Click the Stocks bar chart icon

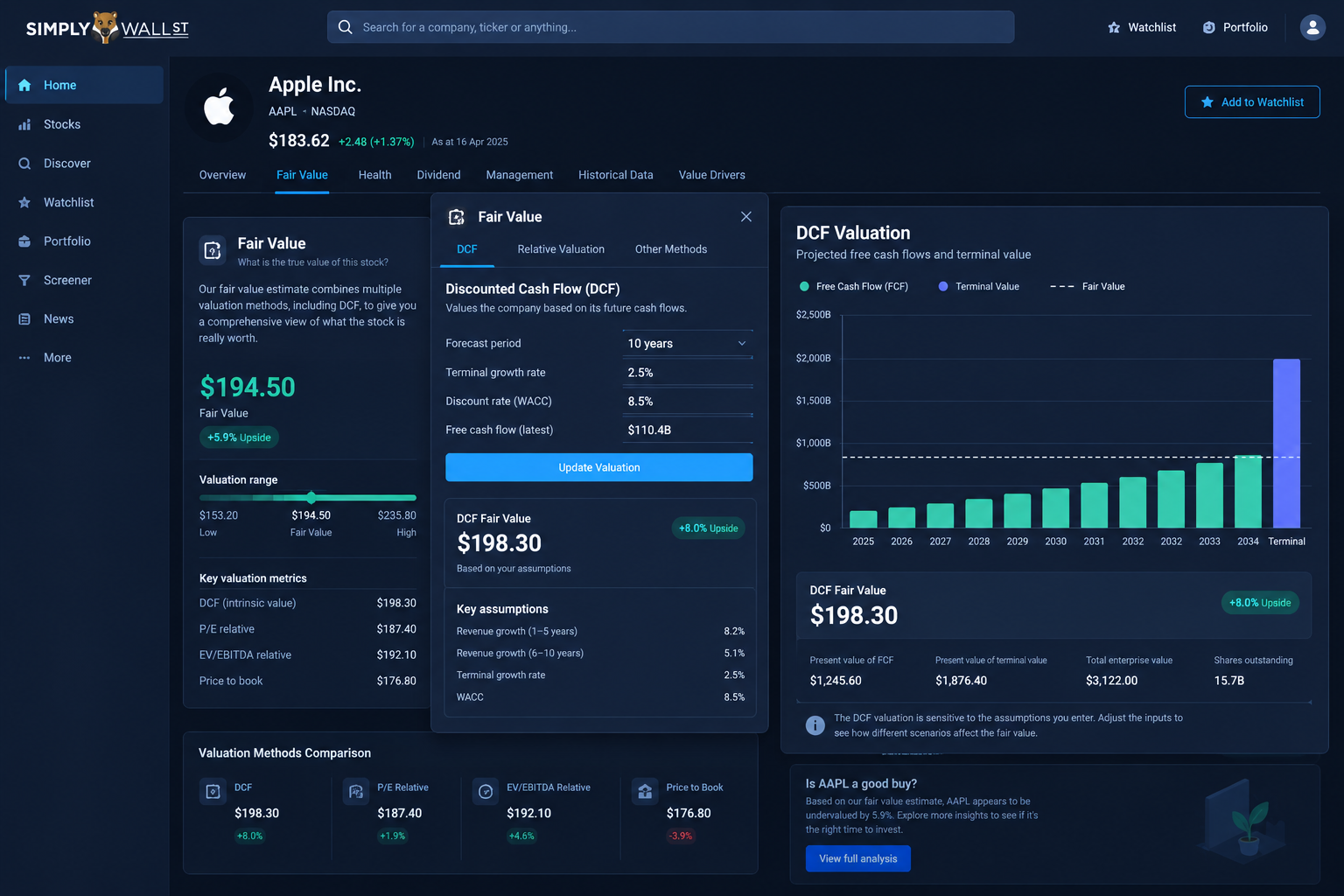(x=24, y=124)
